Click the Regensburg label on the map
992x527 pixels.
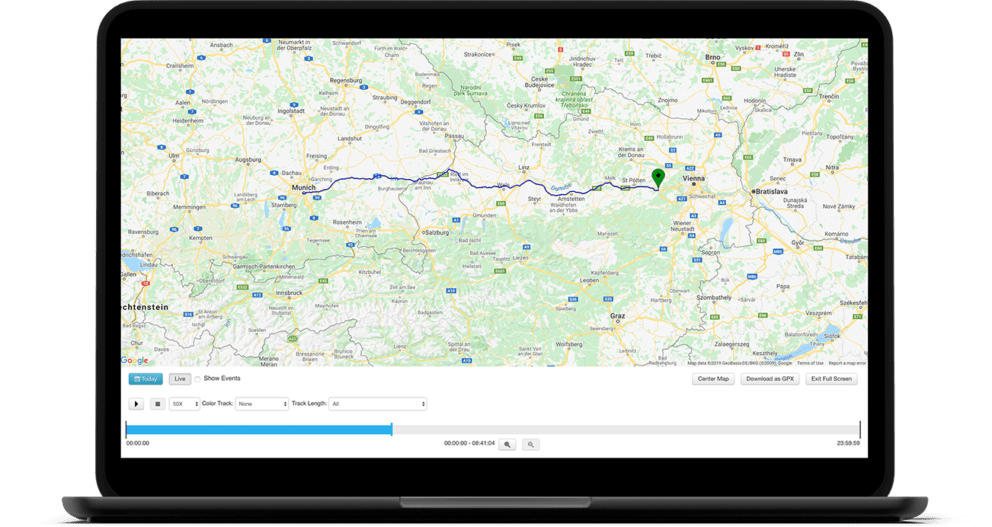346,81
